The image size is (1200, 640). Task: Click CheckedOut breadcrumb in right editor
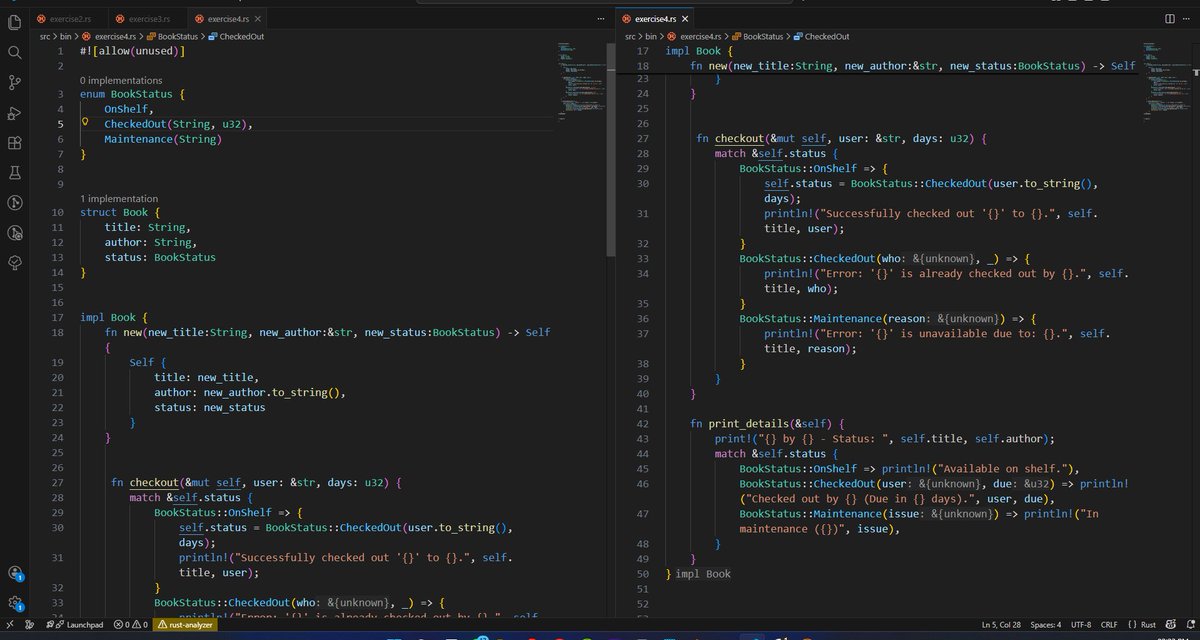pyautogui.click(x=821, y=36)
